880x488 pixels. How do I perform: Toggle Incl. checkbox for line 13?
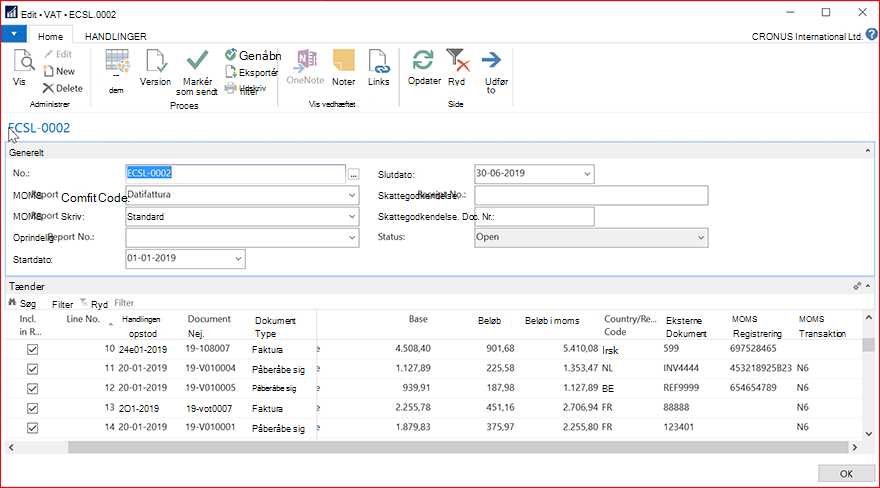coord(33,408)
